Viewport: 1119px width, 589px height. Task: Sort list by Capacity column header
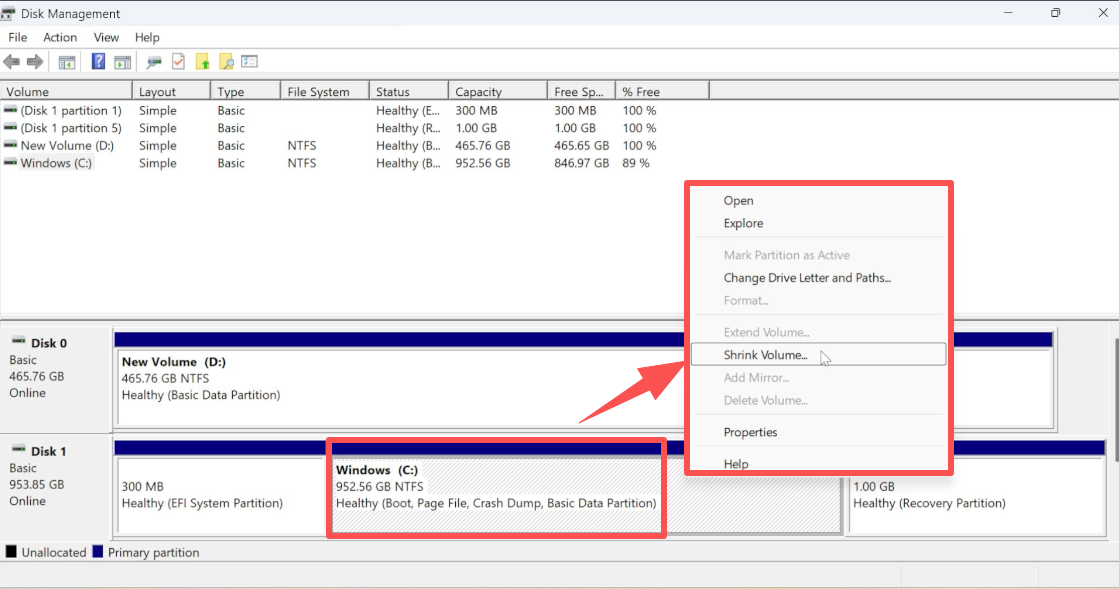point(478,92)
